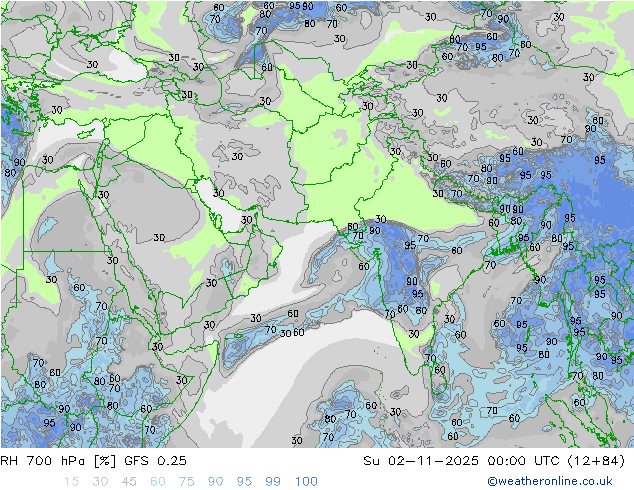Click the 'Su 02-11-2025 00:00 UTC (12+84)' timestamp
The height and width of the screenshot is (490, 634).
494,461
